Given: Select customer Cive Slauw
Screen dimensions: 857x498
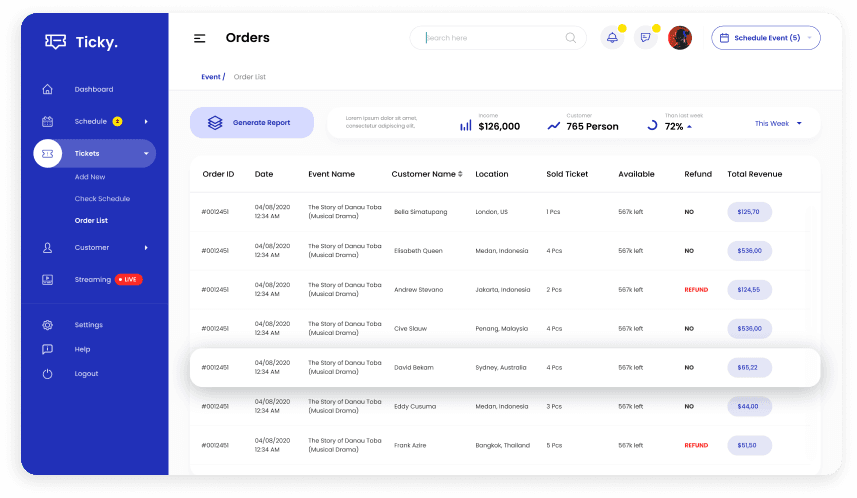Looking at the screenshot, I should pyautogui.click(x=410, y=329).
